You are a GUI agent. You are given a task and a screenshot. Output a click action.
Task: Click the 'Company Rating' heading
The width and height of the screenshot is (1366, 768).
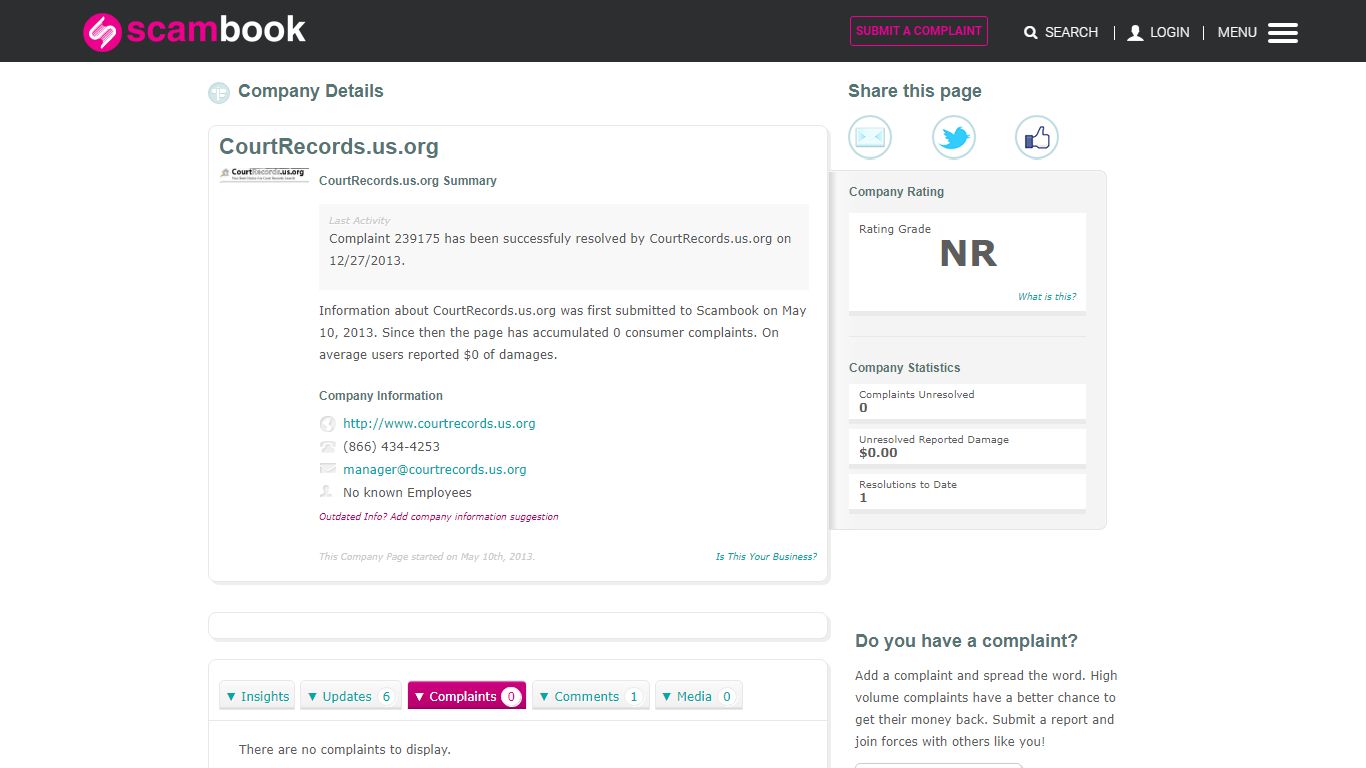896,192
